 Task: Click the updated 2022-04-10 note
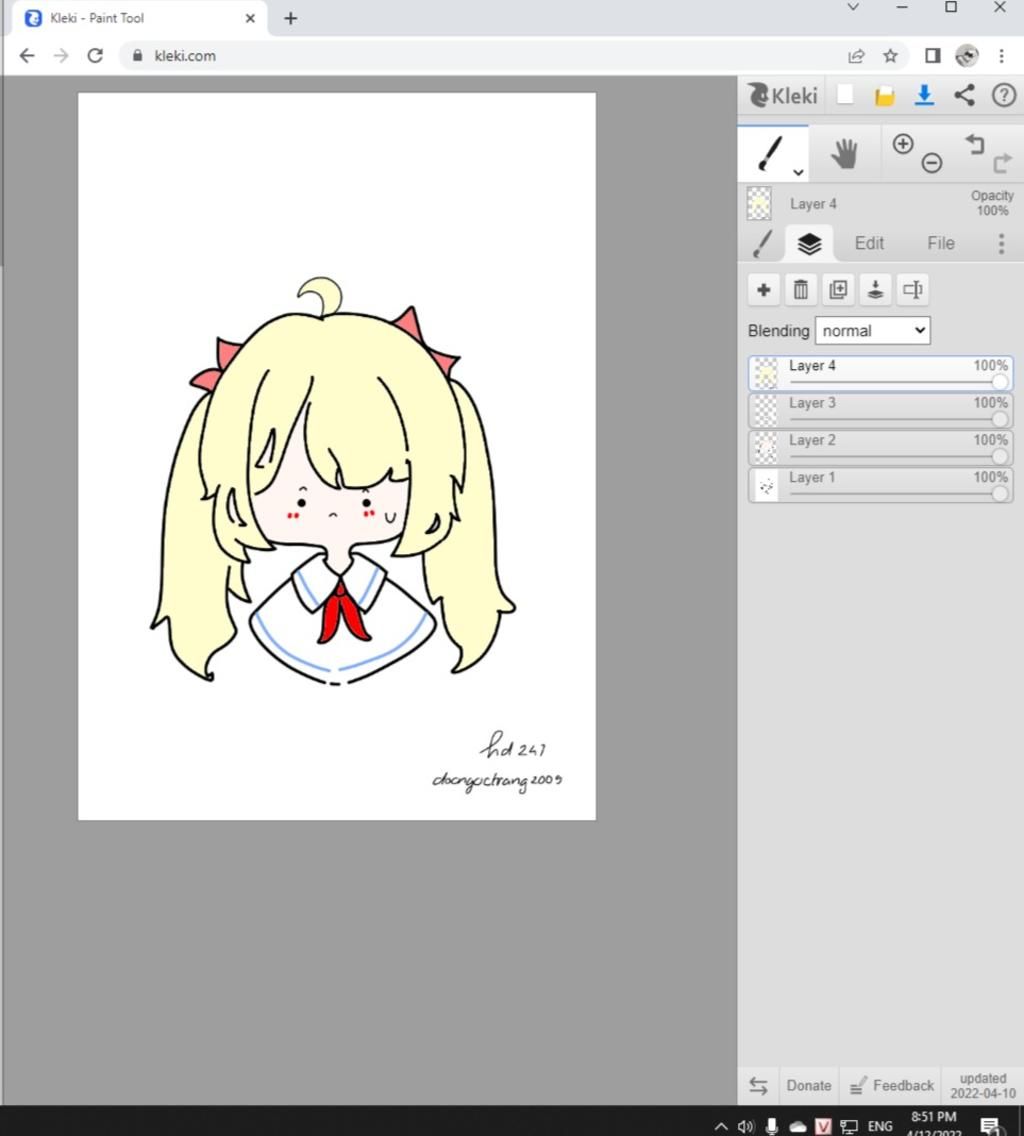coord(983,1085)
